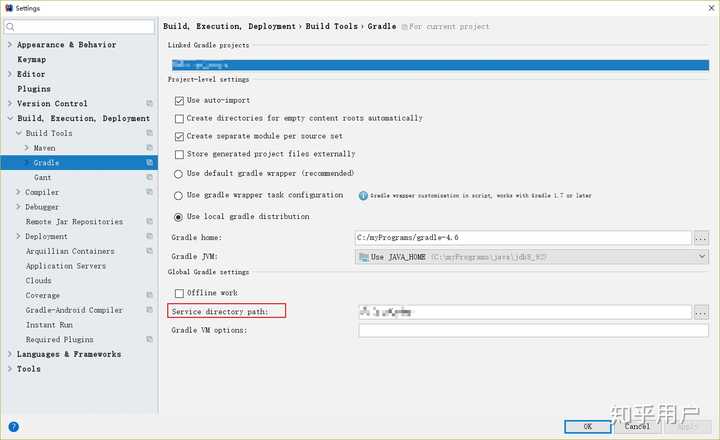Click the project-level icon beside Gradle

149,163
